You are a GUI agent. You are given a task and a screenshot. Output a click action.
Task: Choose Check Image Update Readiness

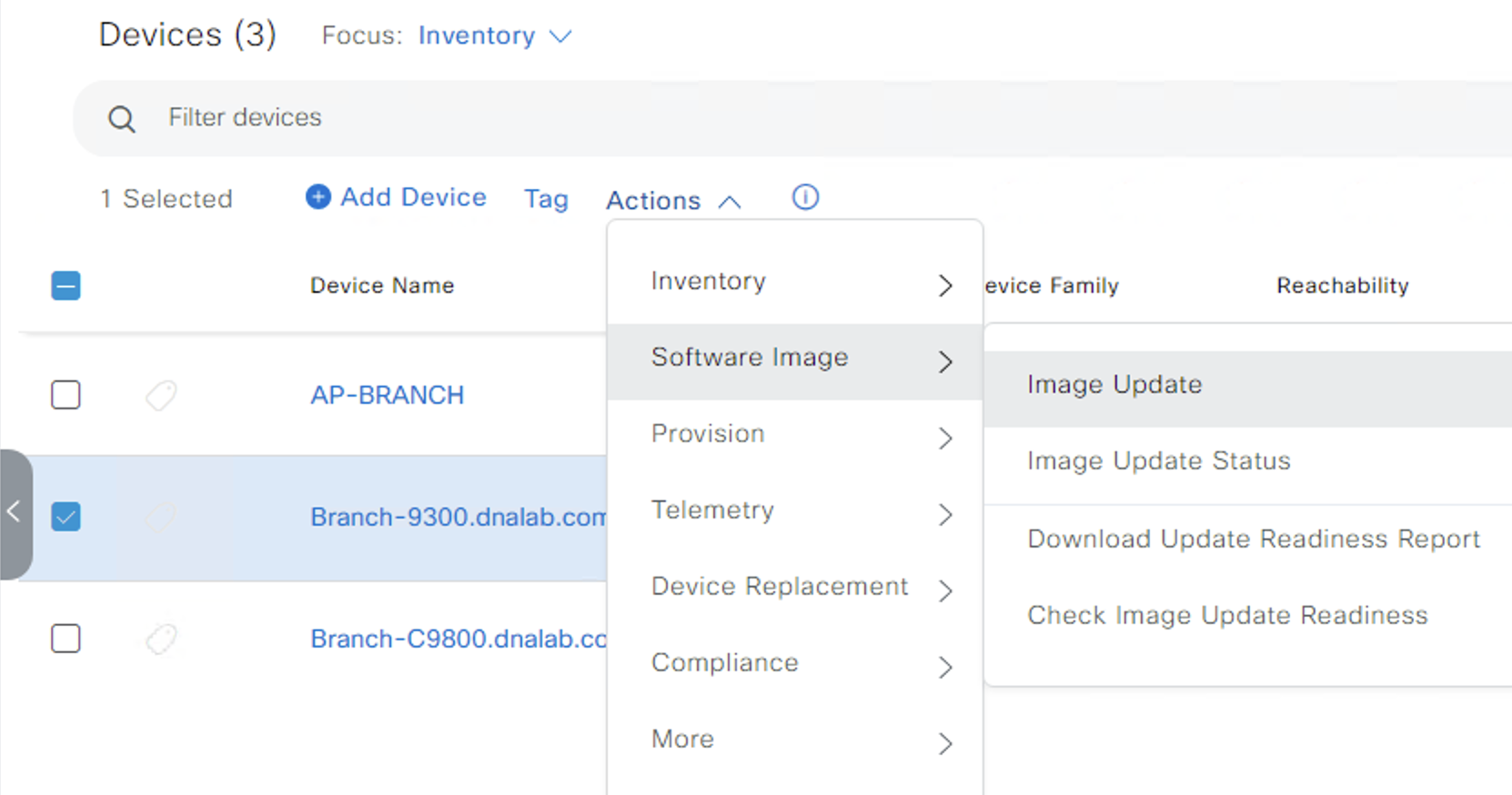(1248, 616)
